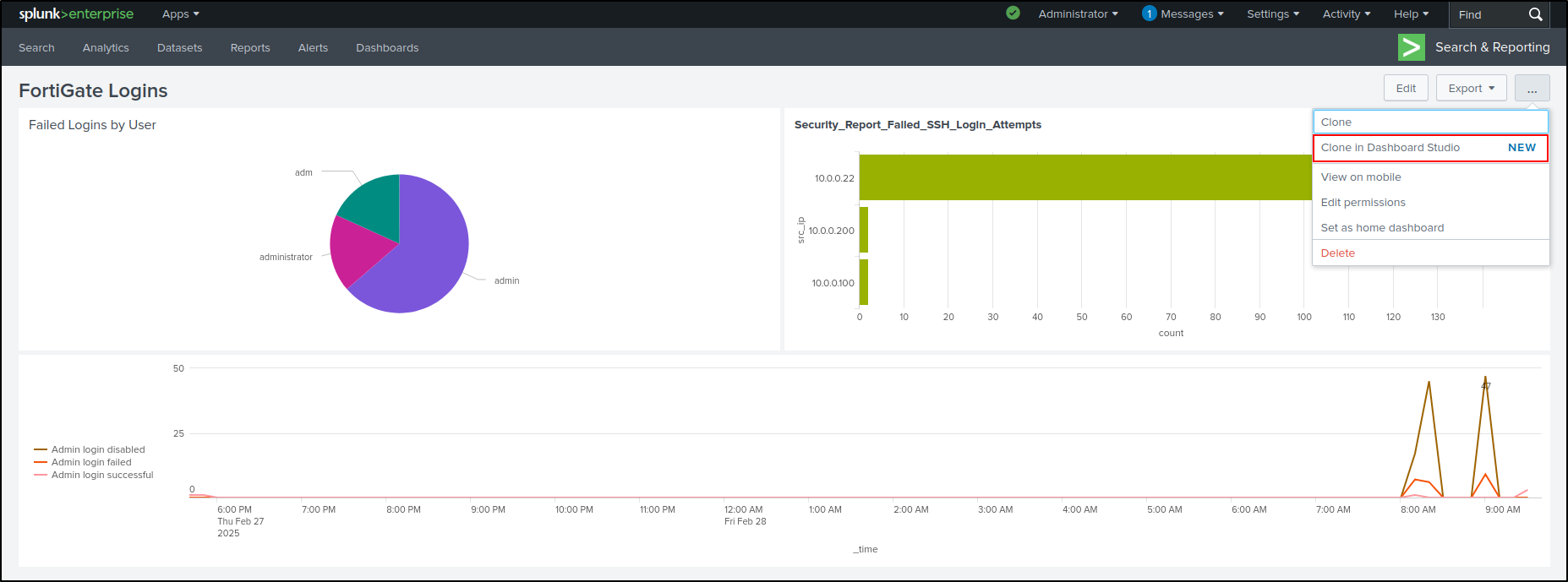Open the Administrator dropdown
The width and height of the screenshot is (1568, 582).
click(x=1078, y=14)
